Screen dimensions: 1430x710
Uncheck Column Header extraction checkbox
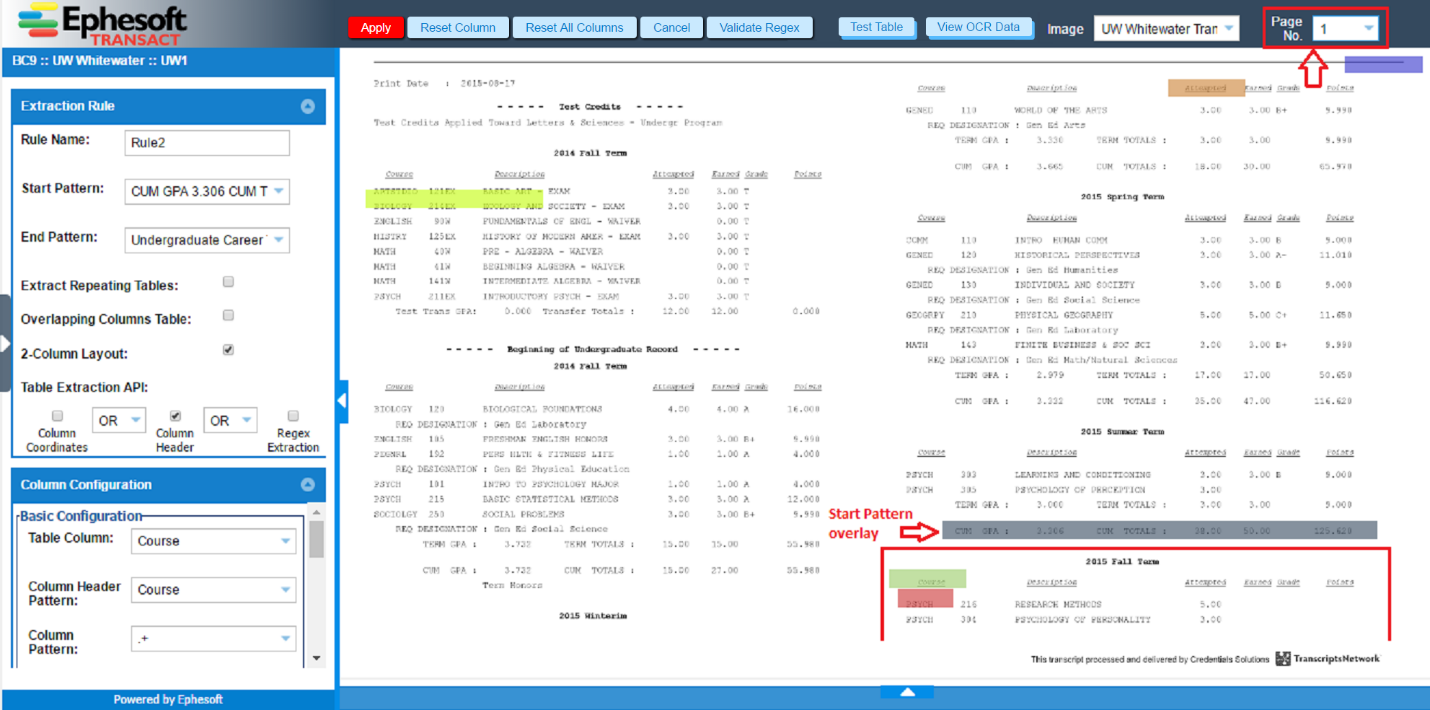point(175,416)
